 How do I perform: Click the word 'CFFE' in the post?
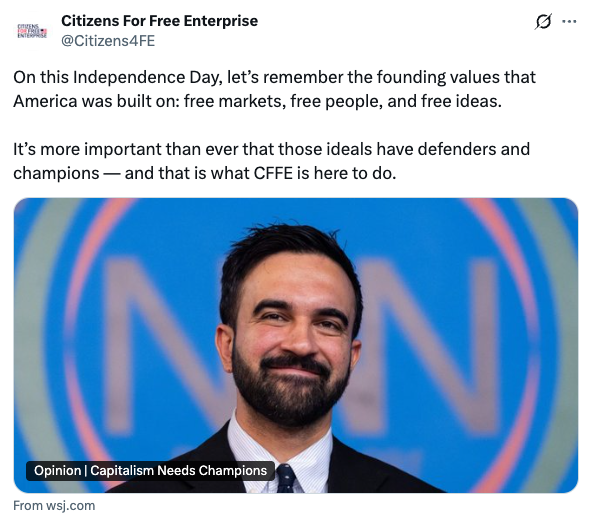coord(273,173)
